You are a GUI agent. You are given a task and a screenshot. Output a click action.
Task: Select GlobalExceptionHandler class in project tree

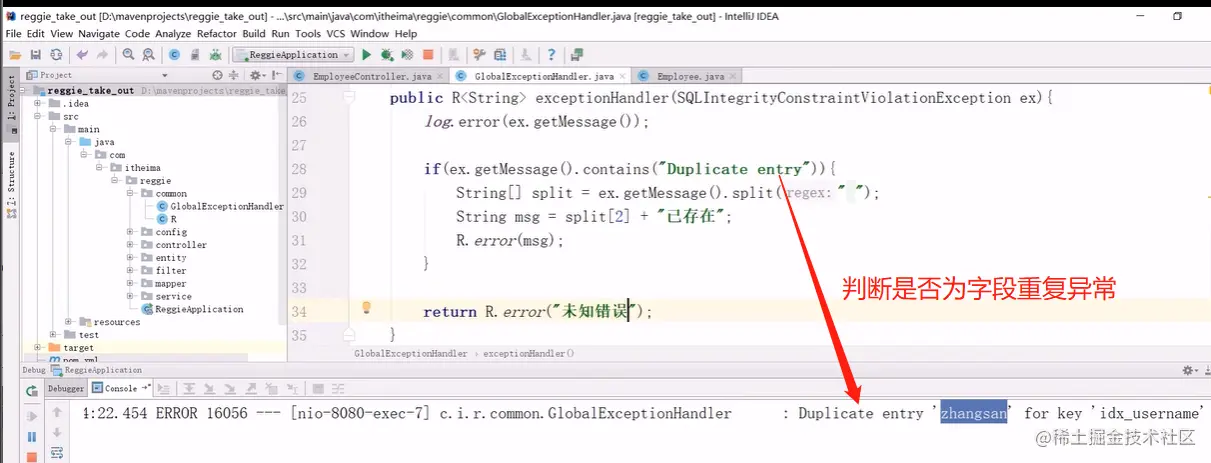220,206
